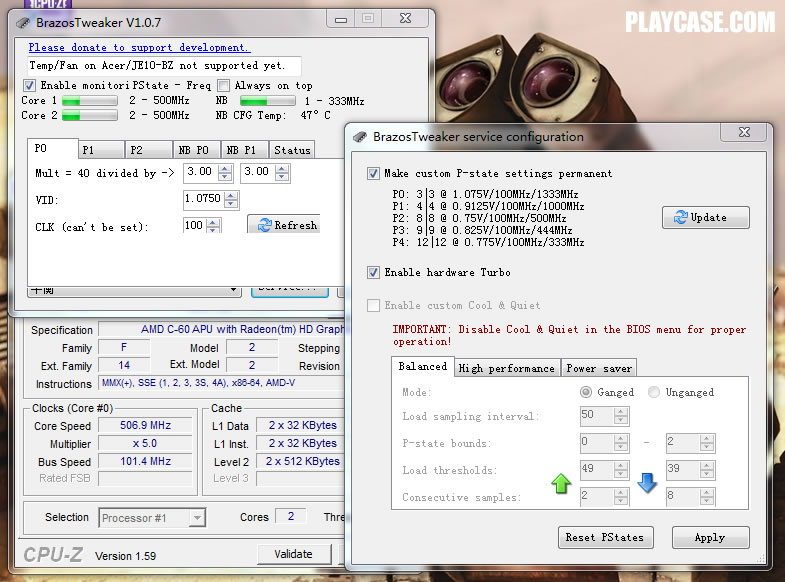Click the Core 2 load progress bar
The width and height of the screenshot is (785, 582).
click(x=90, y=116)
